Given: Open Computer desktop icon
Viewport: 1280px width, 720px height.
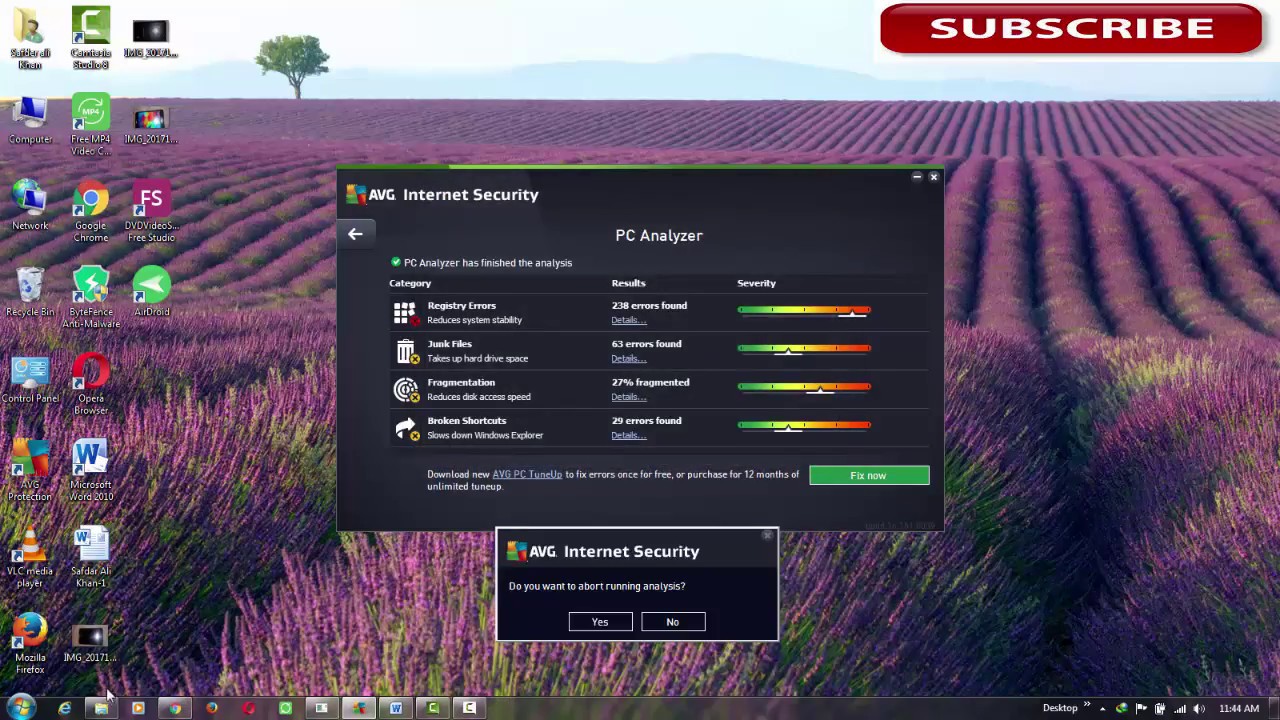Looking at the screenshot, I should click(30, 121).
